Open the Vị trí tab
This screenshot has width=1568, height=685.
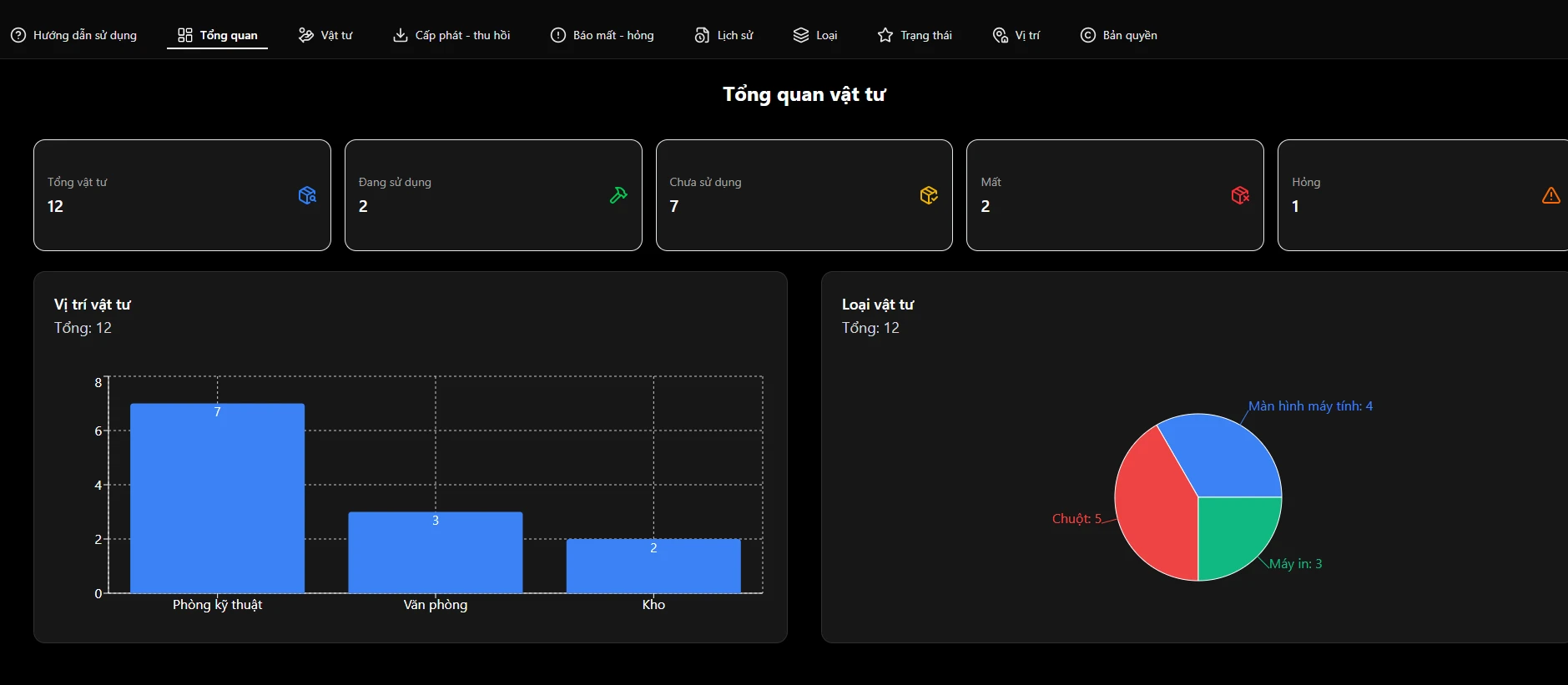click(x=1016, y=35)
